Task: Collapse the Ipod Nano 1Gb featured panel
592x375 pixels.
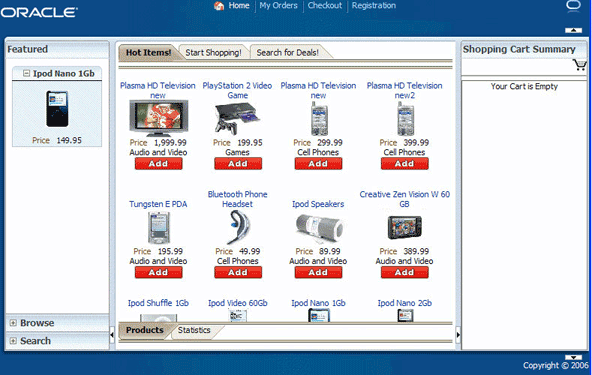Action: pos(26,73)
